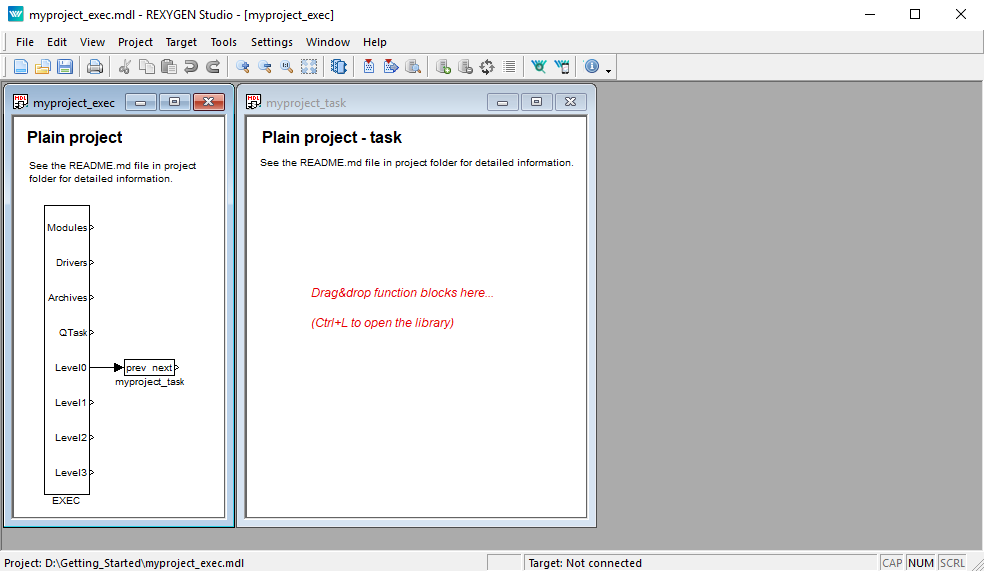Click the document with green plus icon

click(x=443, y=67)
